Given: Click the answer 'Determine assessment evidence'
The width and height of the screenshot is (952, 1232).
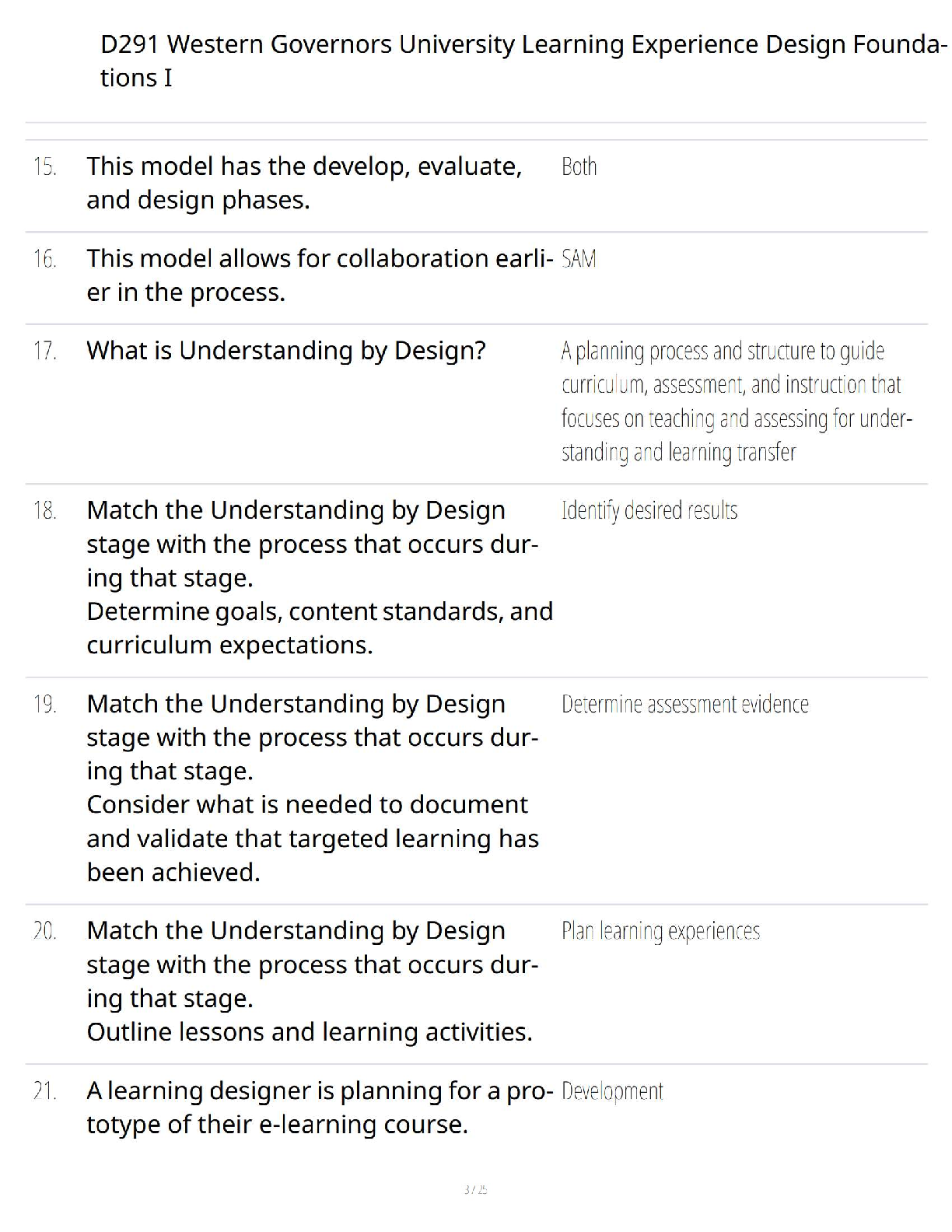Looking at the screenshot, I should pyautogui.click(x=685, y=705).
